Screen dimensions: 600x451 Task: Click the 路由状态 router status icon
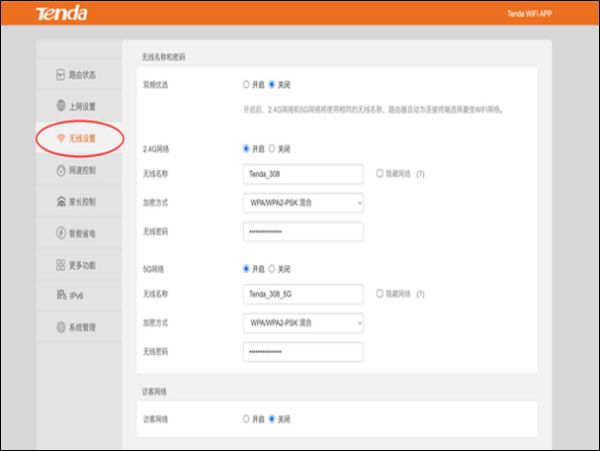[60, 75]
